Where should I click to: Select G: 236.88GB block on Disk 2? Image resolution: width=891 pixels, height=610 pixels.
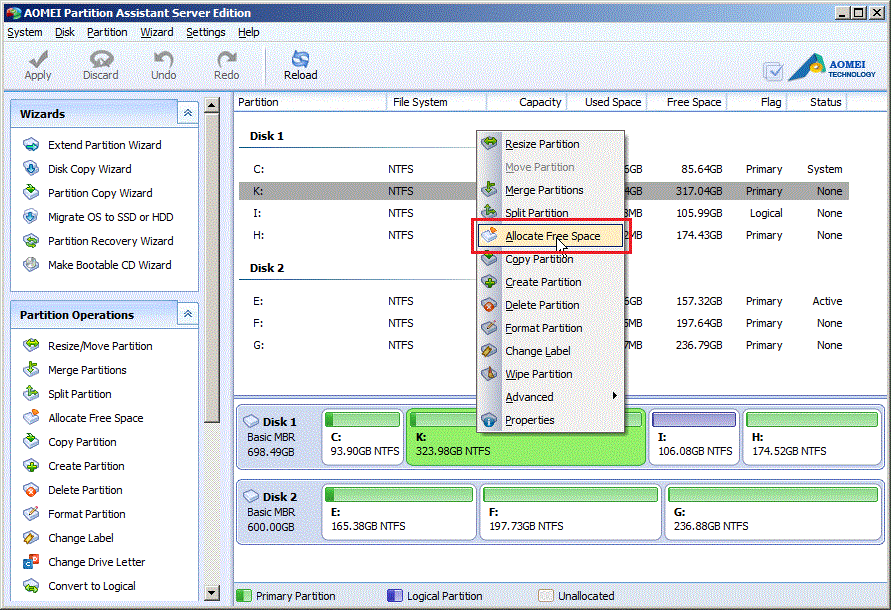point(773,512)
